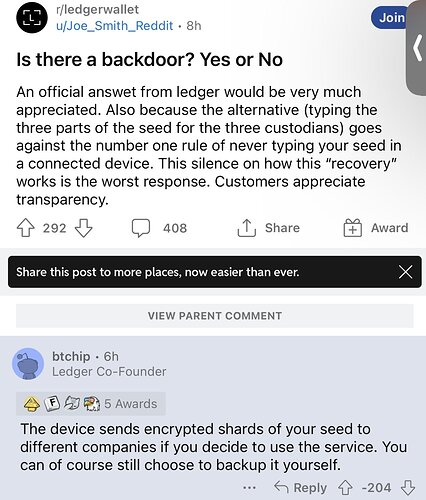Dismiss the share post banner
The height and width of the screenshot is (500, 426).
click(405, 272)
